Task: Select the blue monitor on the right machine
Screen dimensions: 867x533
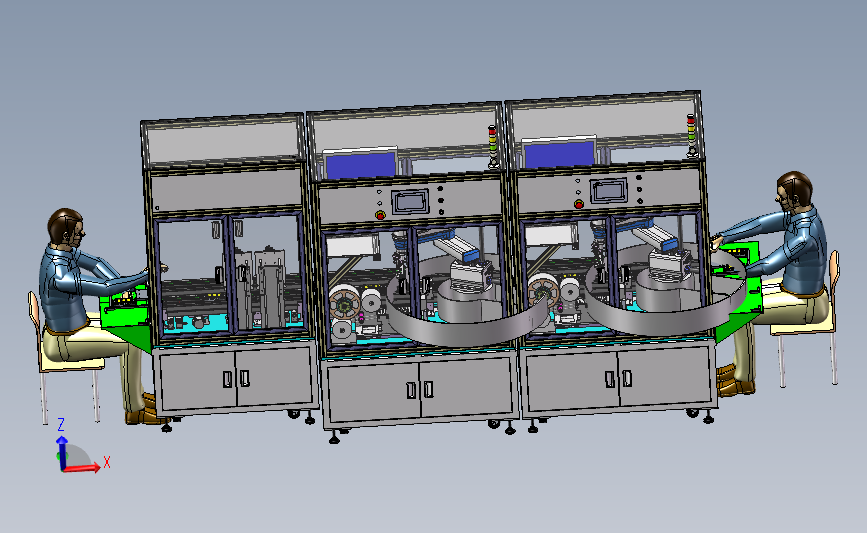Action: coord(560,153)
